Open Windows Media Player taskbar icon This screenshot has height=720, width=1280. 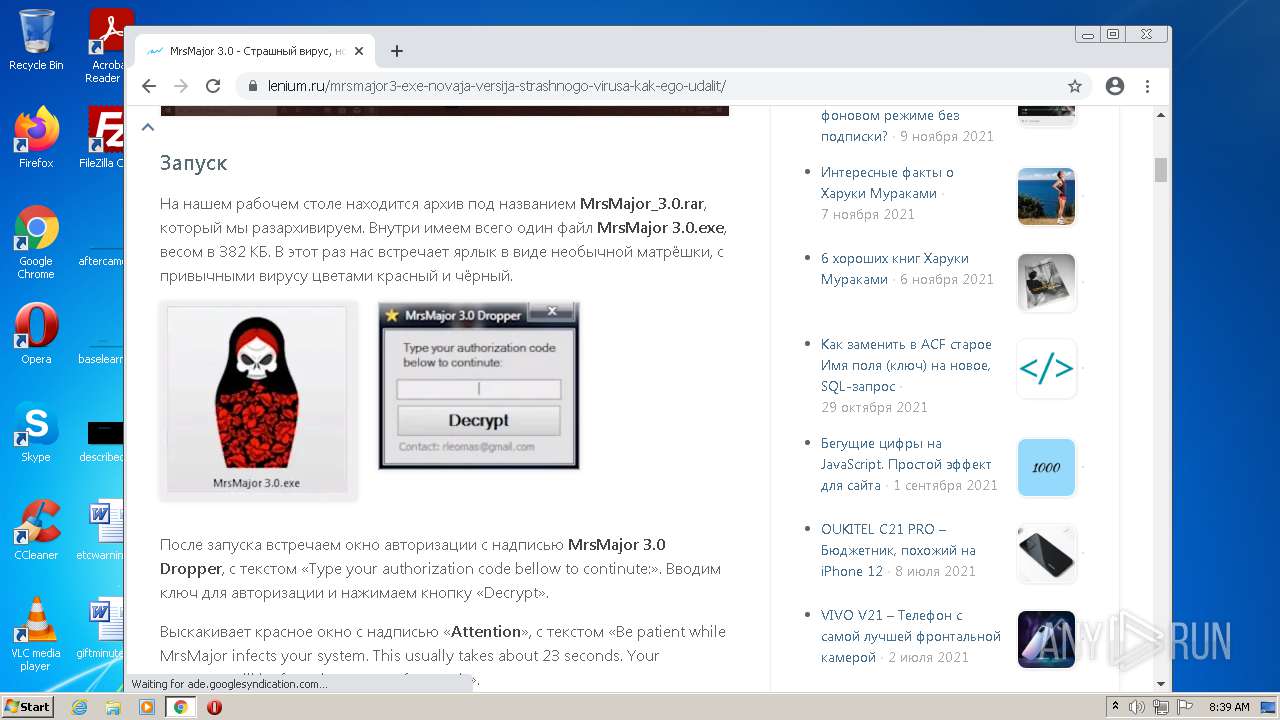pyautogui.click(x=147, y=707)
